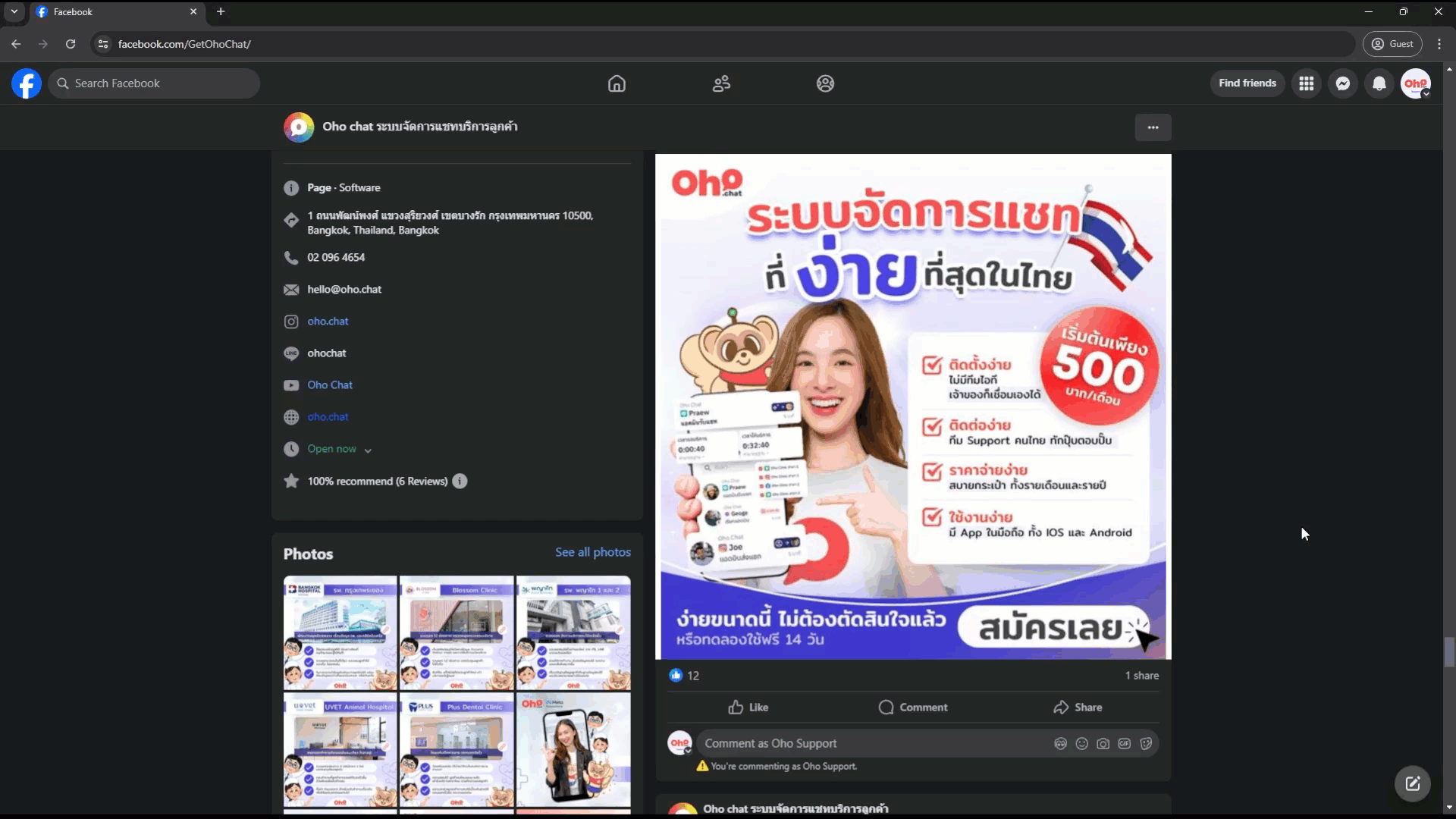1456x819 pixels.
Task: Add a sticker to the comment
Action: pos(1146,744)
